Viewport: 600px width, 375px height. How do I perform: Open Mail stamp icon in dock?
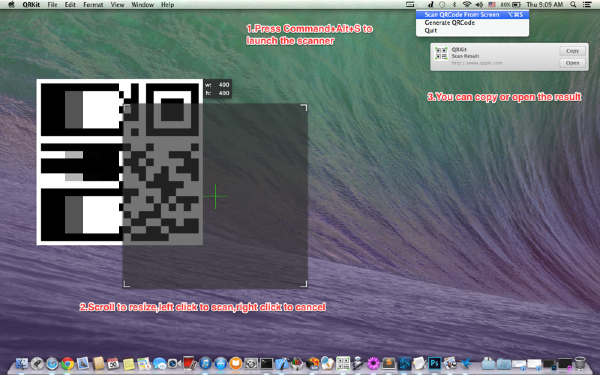pyautogui.click(x=83, y=363)
